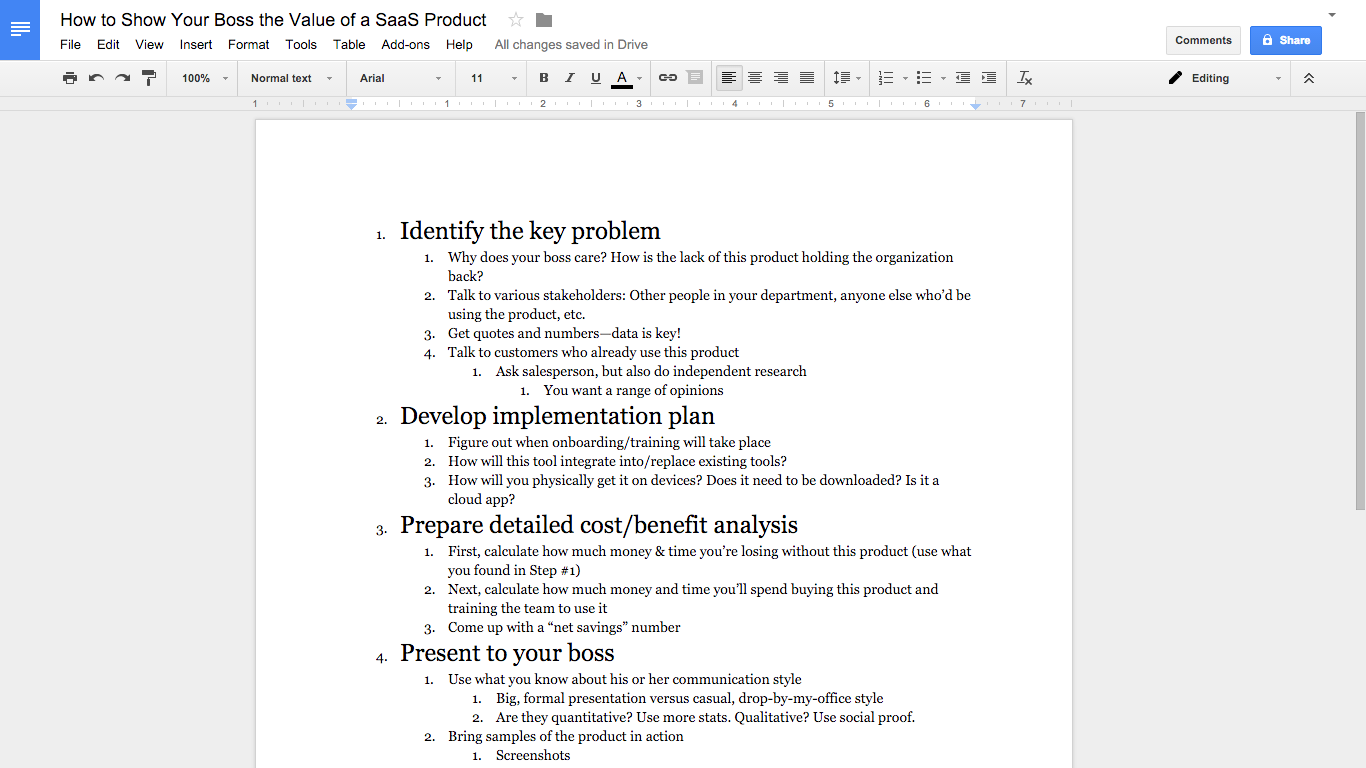Screen dimensions: 1366x768
Task: Open bulleted list style dropdown arrow
Action: click(x=943, y=78)
